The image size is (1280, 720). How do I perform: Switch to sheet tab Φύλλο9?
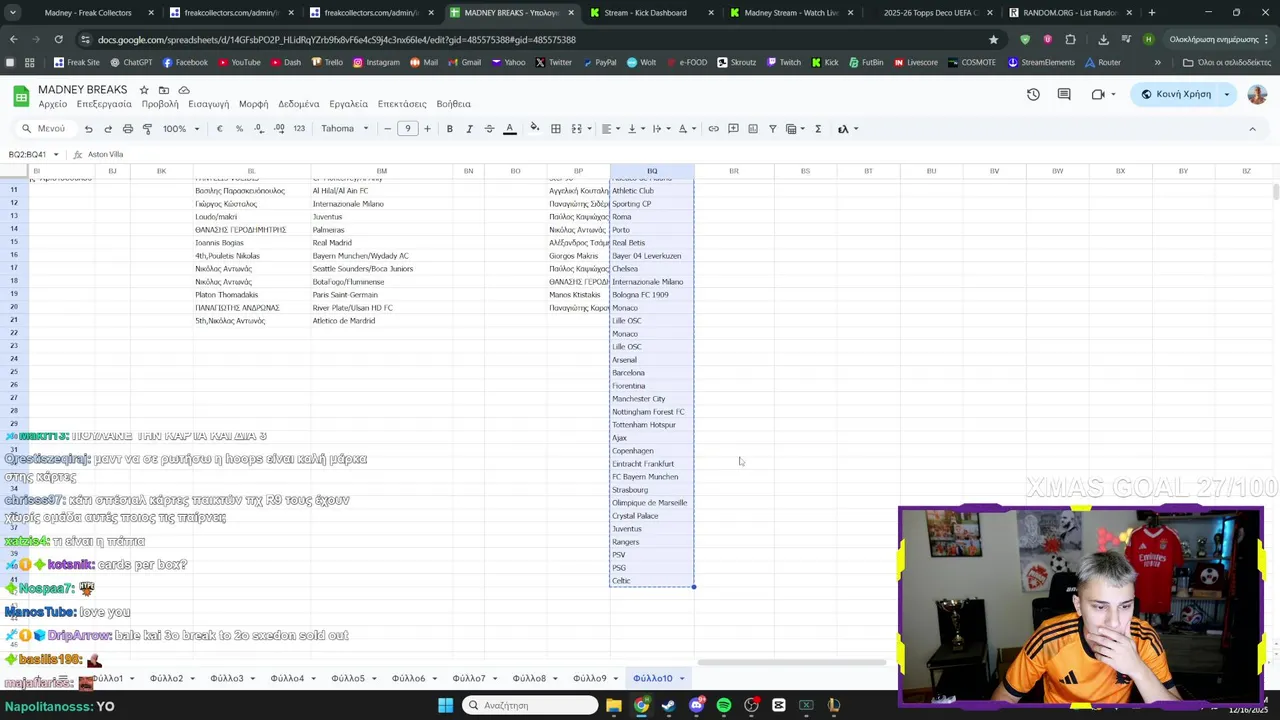[x=590, y=678]
